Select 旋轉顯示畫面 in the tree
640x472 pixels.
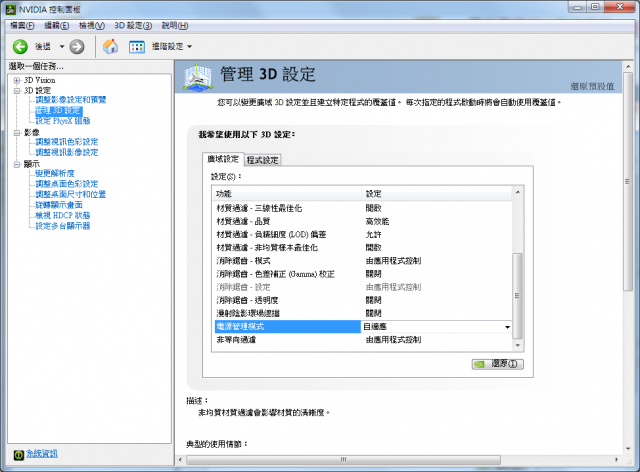pos(59,205)
